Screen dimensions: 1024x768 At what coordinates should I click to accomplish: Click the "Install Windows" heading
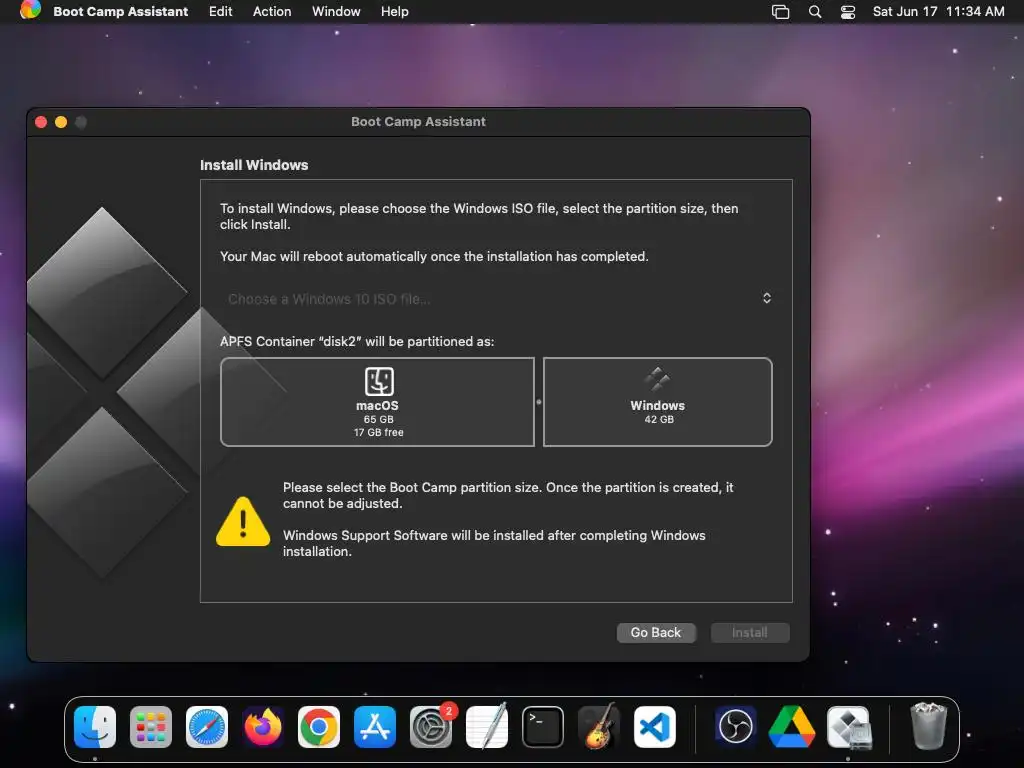click(254, 165)
